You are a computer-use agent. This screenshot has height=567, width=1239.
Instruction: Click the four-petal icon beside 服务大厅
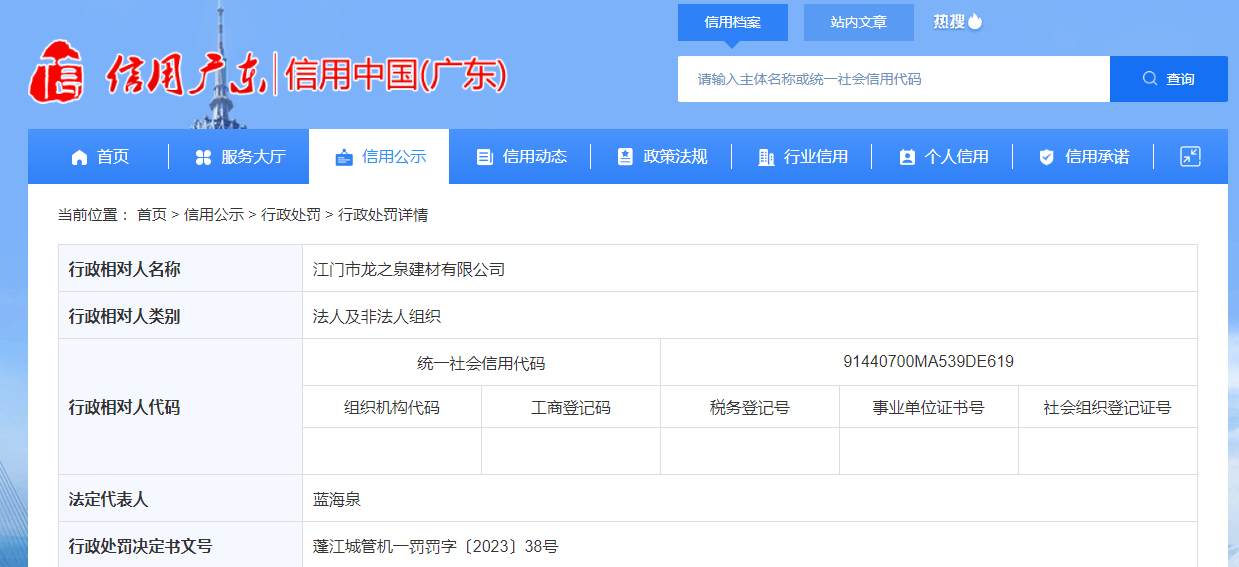click(x=203, y=157)
